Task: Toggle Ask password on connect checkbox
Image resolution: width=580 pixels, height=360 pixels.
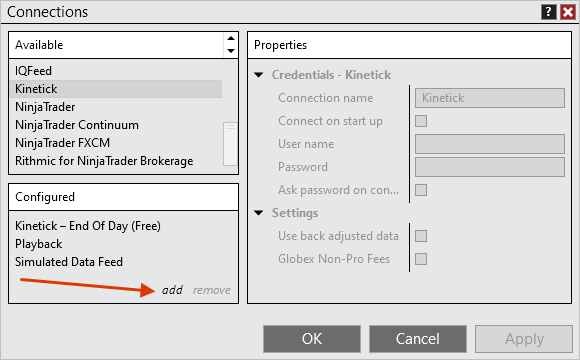Action: coord(421,190)
